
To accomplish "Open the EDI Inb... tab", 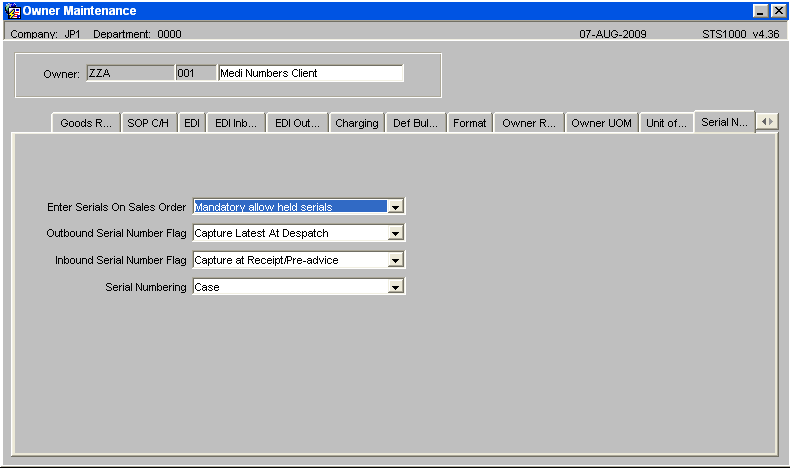I will pyautogui.click(x=236, y=123).
